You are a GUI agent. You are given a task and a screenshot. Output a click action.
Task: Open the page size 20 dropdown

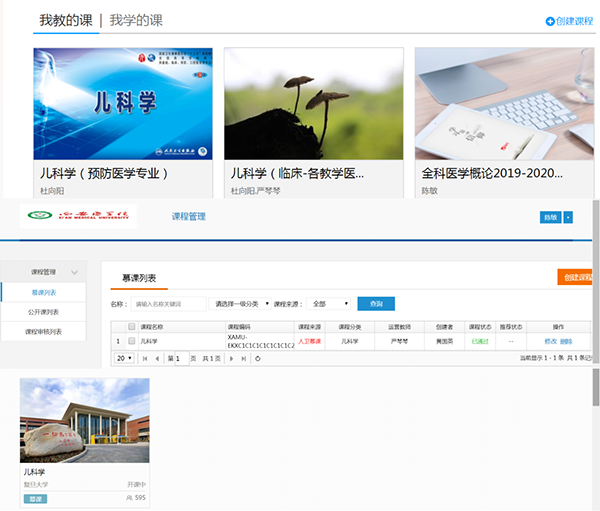125,358
